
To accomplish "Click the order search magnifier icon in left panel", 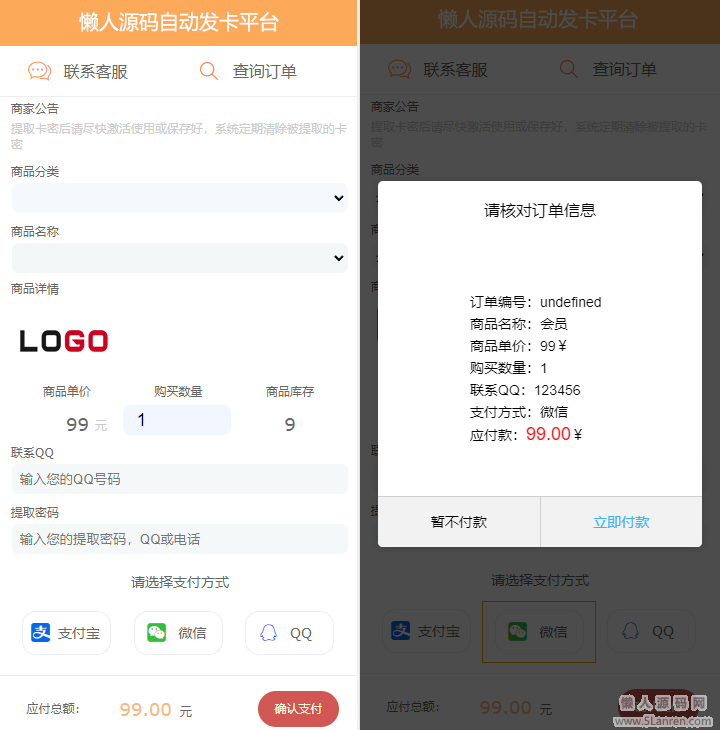I will pyautogui.click(x=209, y=71).
